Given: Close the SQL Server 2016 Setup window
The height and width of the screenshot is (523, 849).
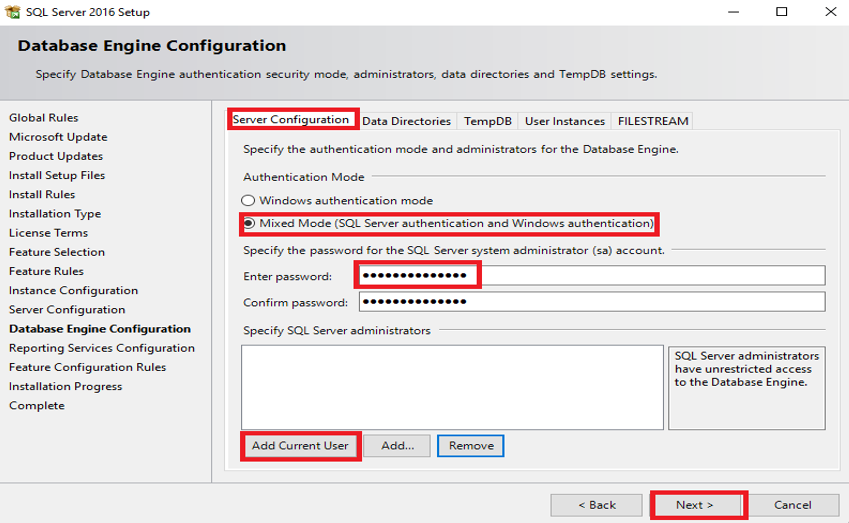Looking at the screenshot, I should (828, 12).
